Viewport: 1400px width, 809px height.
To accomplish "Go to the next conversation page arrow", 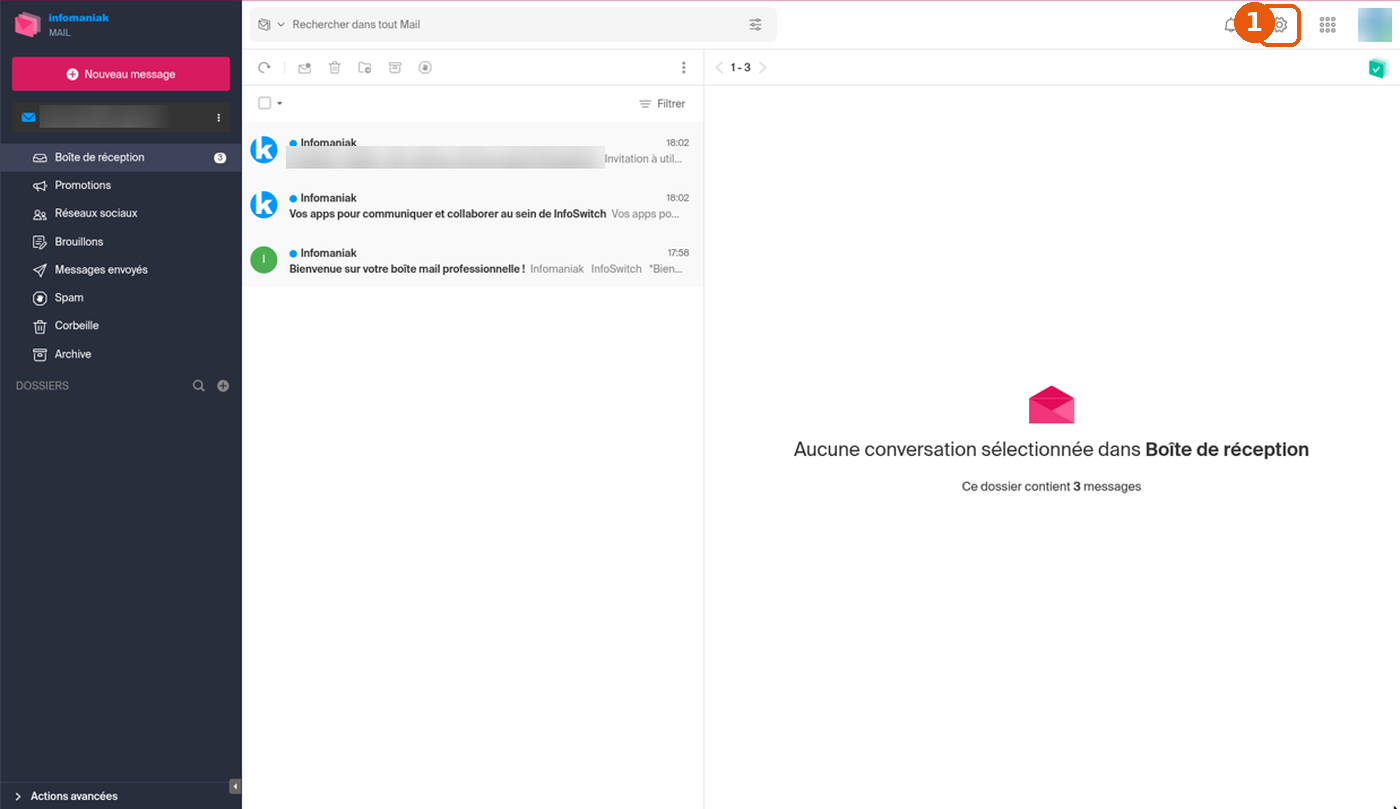I will 763,68.
